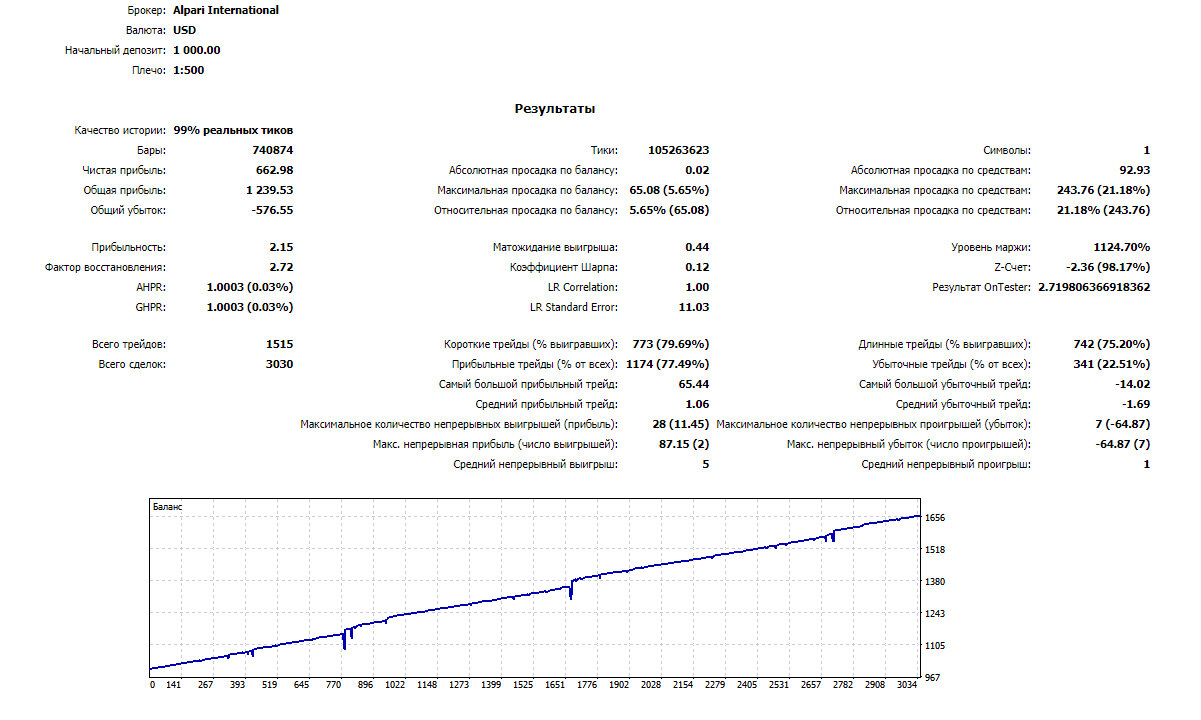Select the initial deposit value 1 000.00
The image size is (1201, 720).
tap(197, 50)
